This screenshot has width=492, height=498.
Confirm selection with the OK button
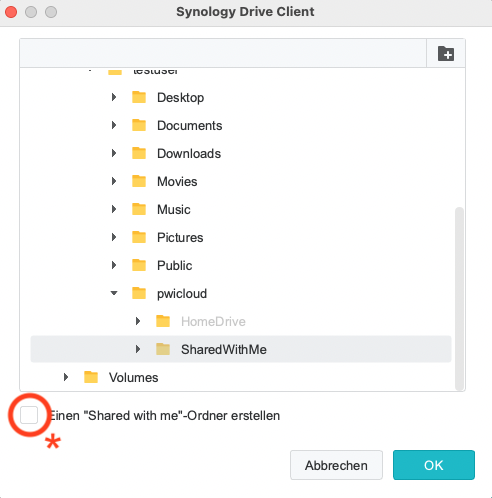[434, 465]
